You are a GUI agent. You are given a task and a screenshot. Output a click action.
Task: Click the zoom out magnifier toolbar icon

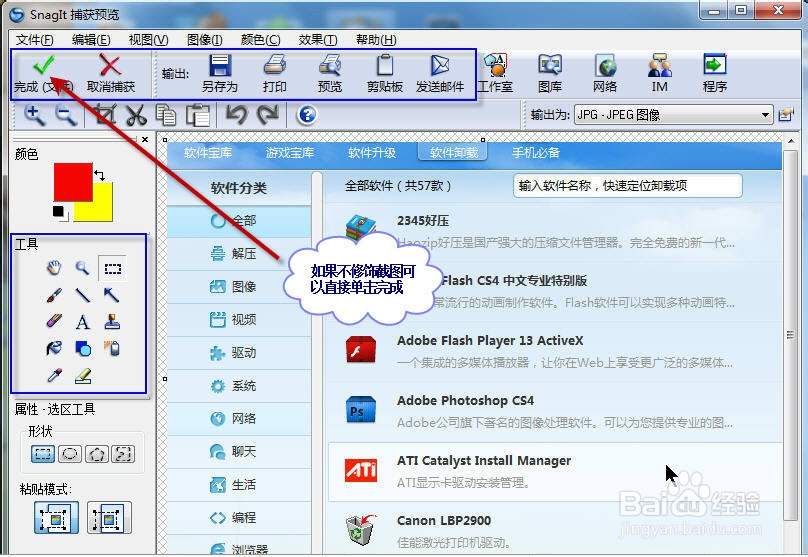(66, 115)
